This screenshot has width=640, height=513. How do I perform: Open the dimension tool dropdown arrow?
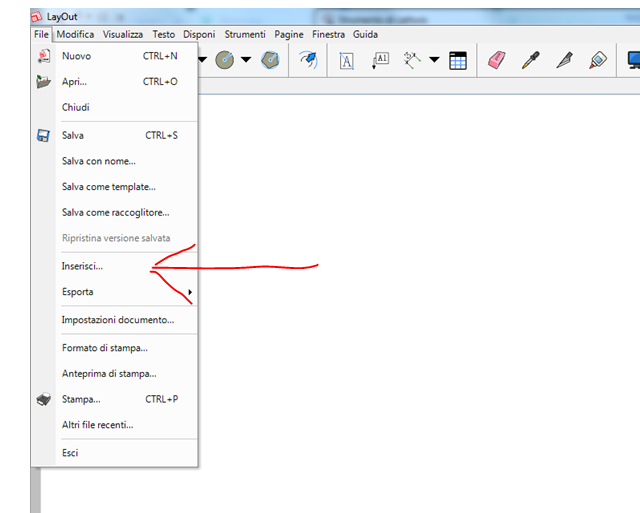click(434, 61)
